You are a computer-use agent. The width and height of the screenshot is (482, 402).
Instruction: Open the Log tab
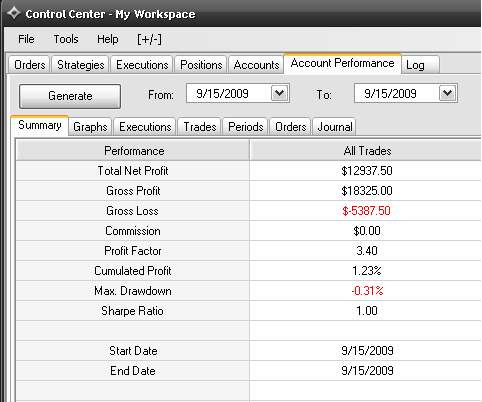pos(420,65)
